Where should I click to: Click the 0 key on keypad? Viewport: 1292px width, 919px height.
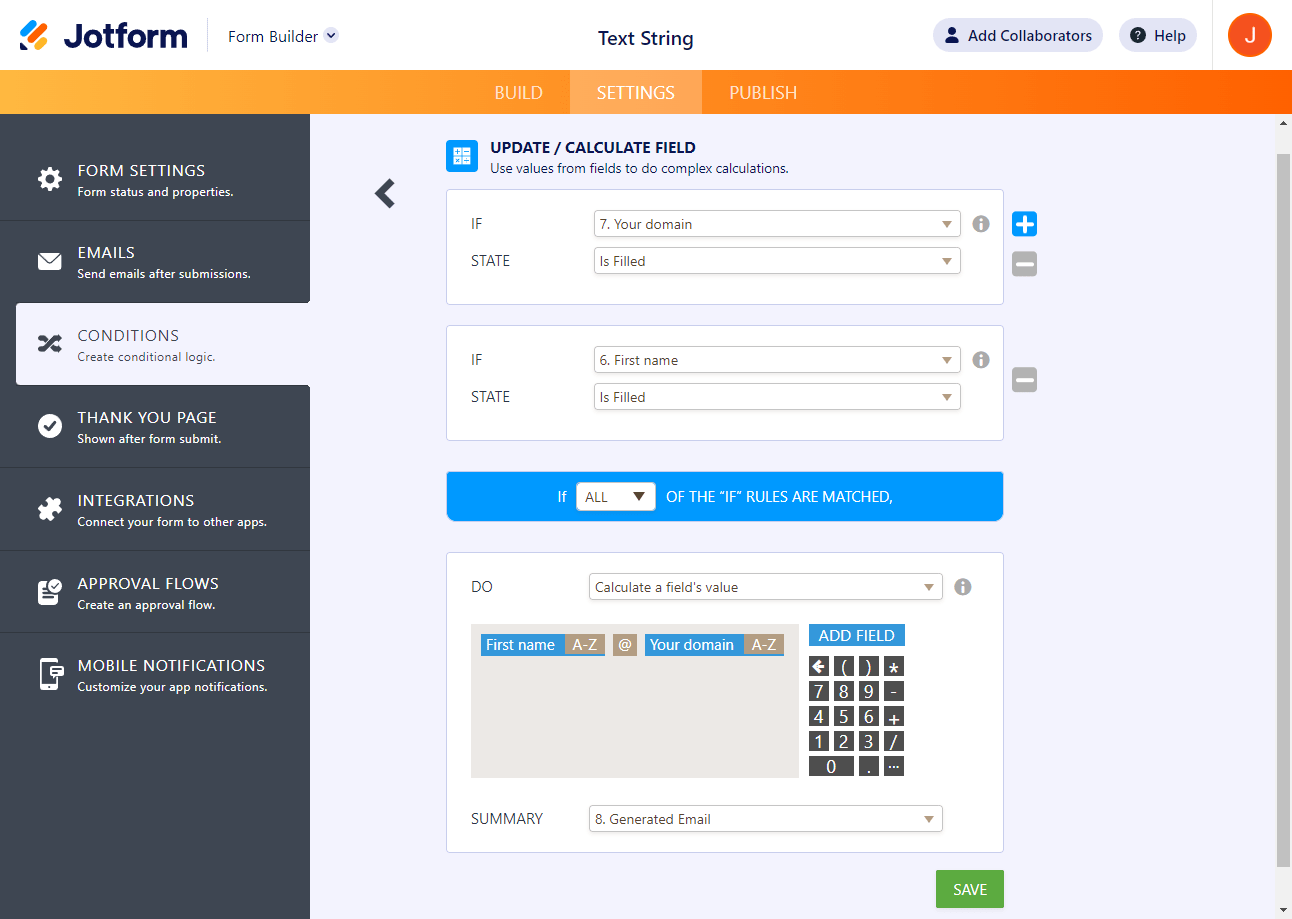coord(831,767)
